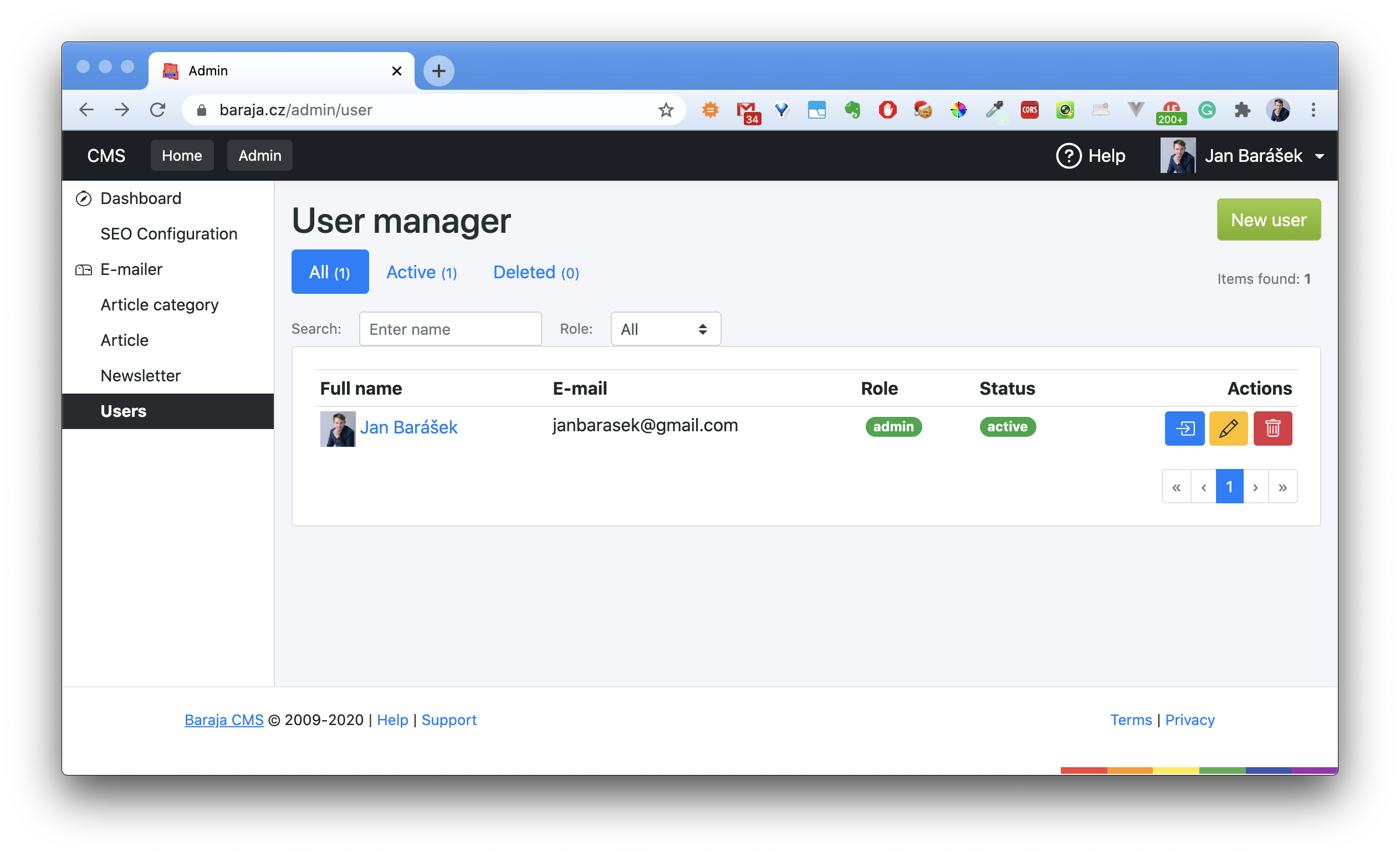
Task: Open the extensions puzzle-piece menu
Action: point(1243,110)
